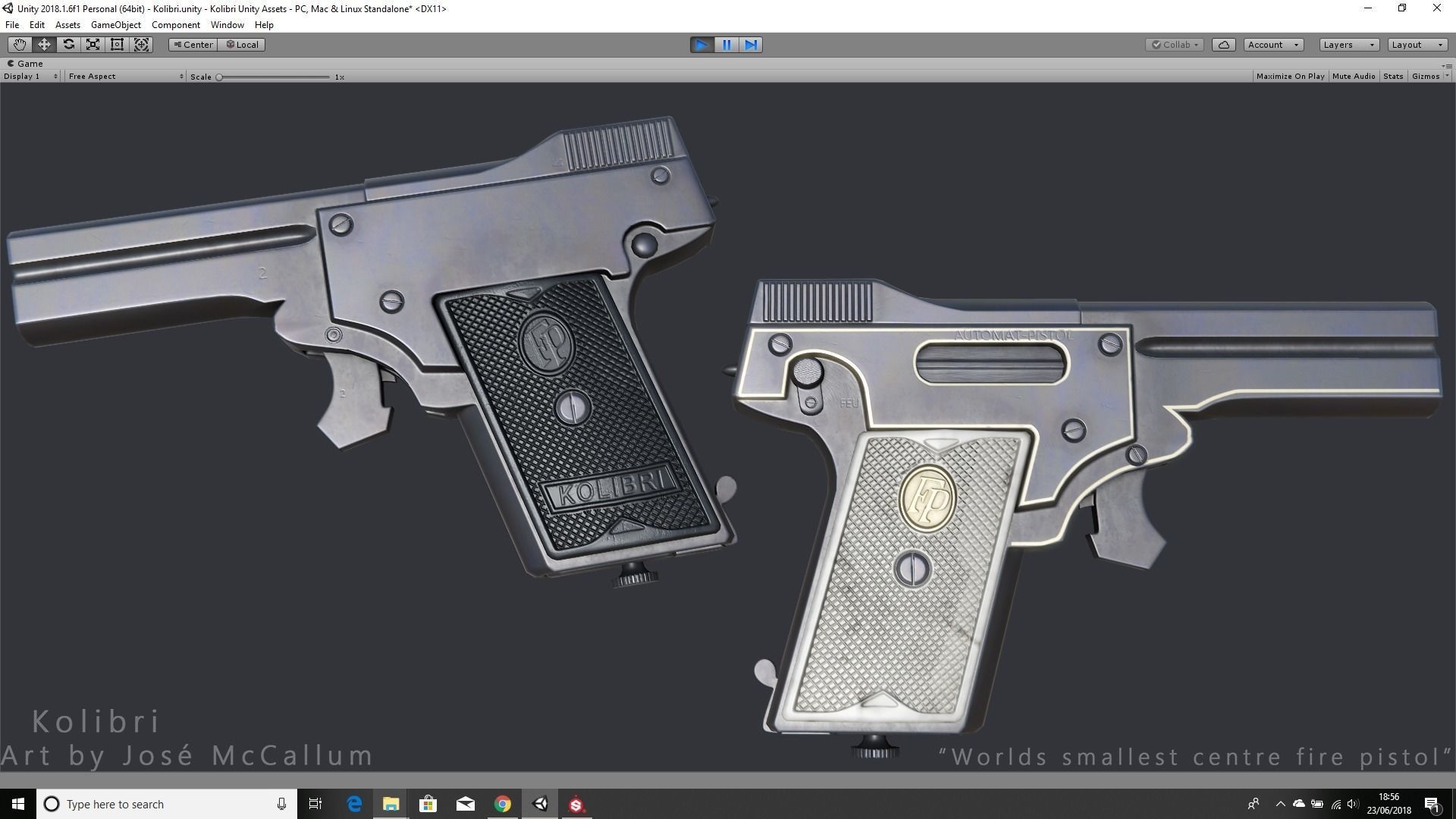The image size is (1456, 819).
Task: Open the Gizmos dropdown arrow
Action: 1447,77
